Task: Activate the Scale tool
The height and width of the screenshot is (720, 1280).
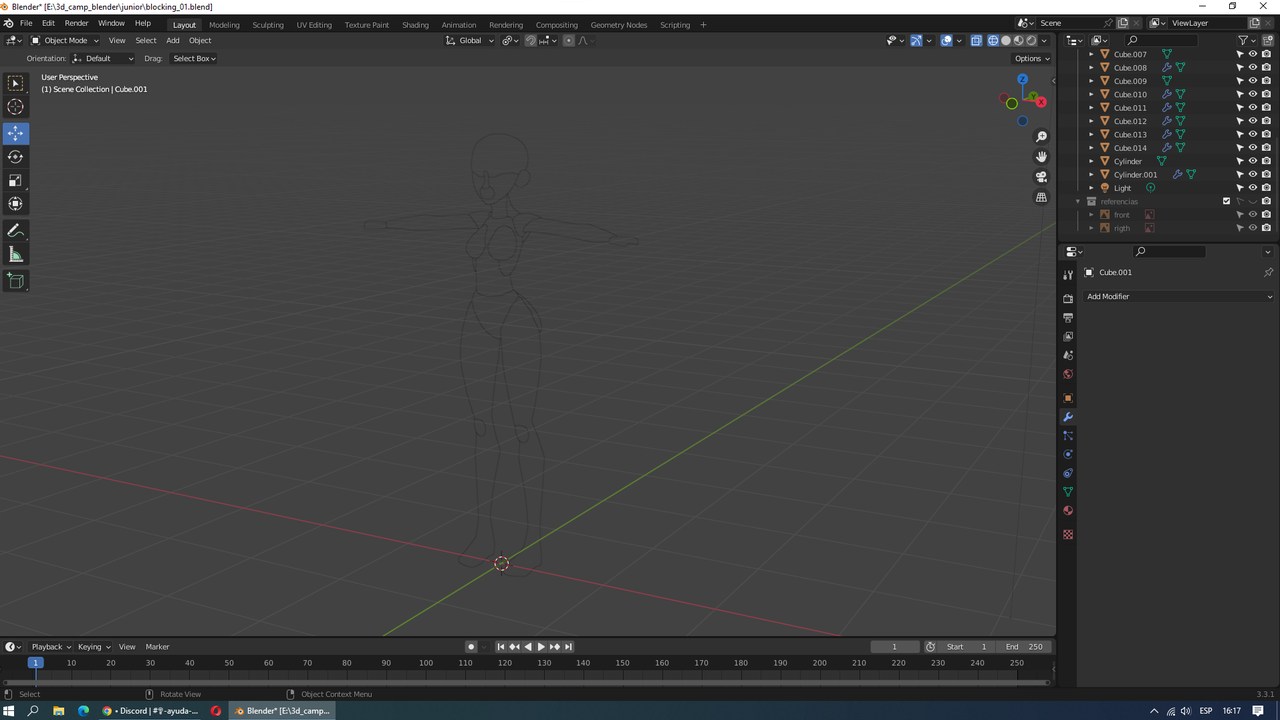Action: pyautogui.click(x=15, y=180)
